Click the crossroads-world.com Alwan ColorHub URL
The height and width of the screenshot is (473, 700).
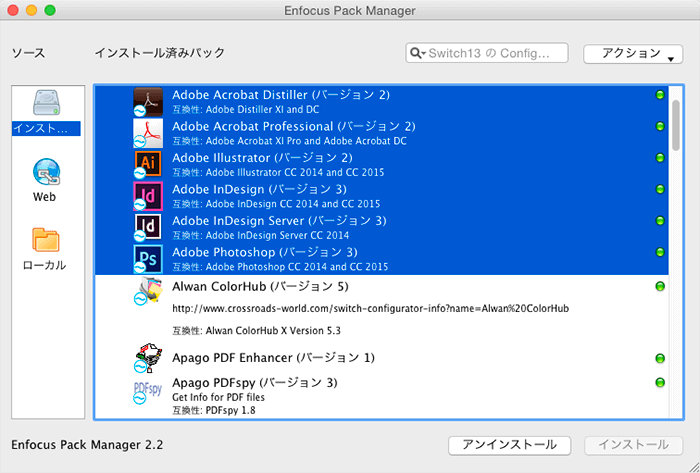[371, 308]
